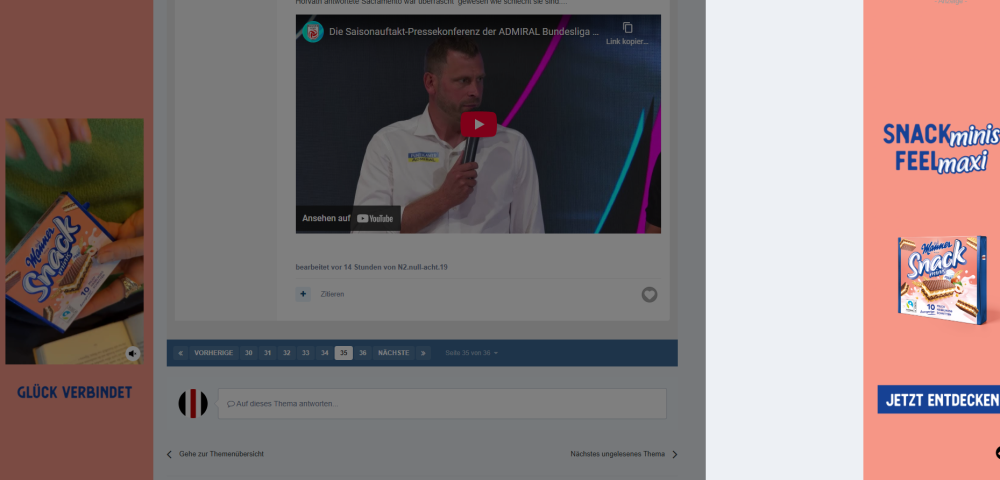Jump to last page double-arrow
The width and height of the screenshot is (1000, 480).
click(x=423, y=353)
